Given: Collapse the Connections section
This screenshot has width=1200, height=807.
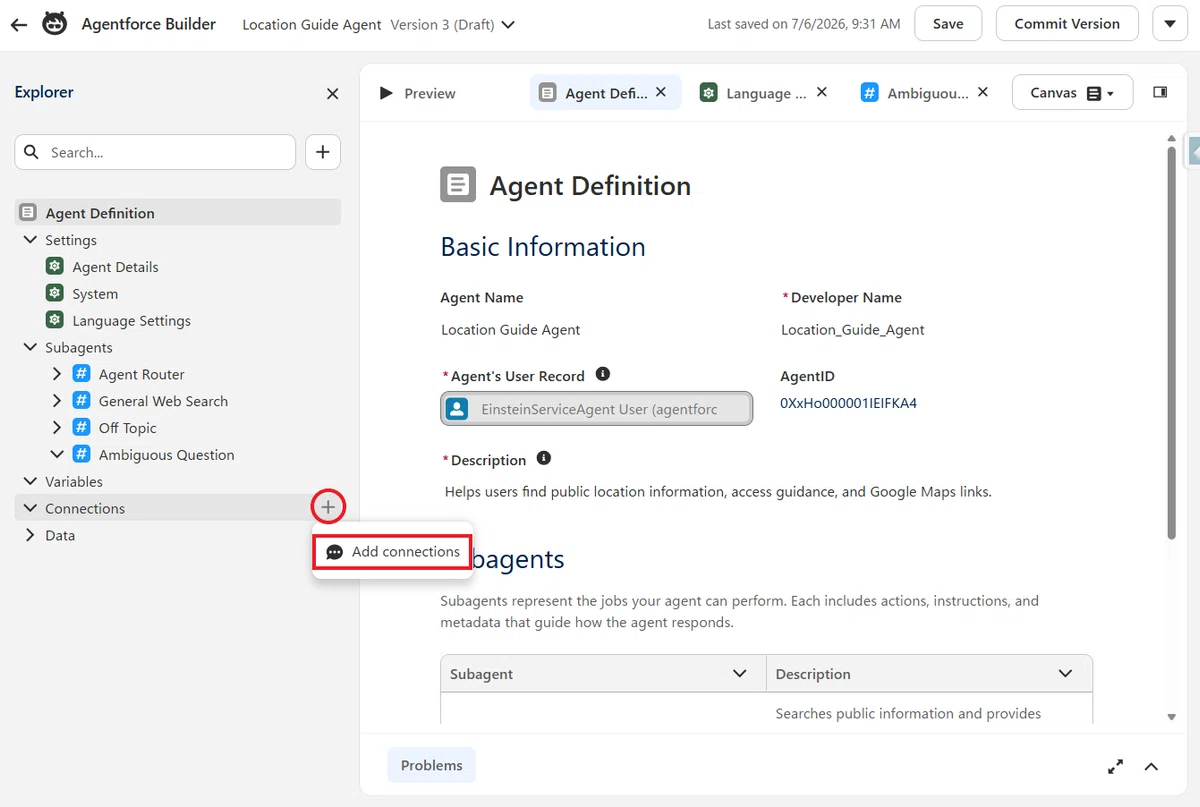Looking at the screenshot, I should coord(30,508).
